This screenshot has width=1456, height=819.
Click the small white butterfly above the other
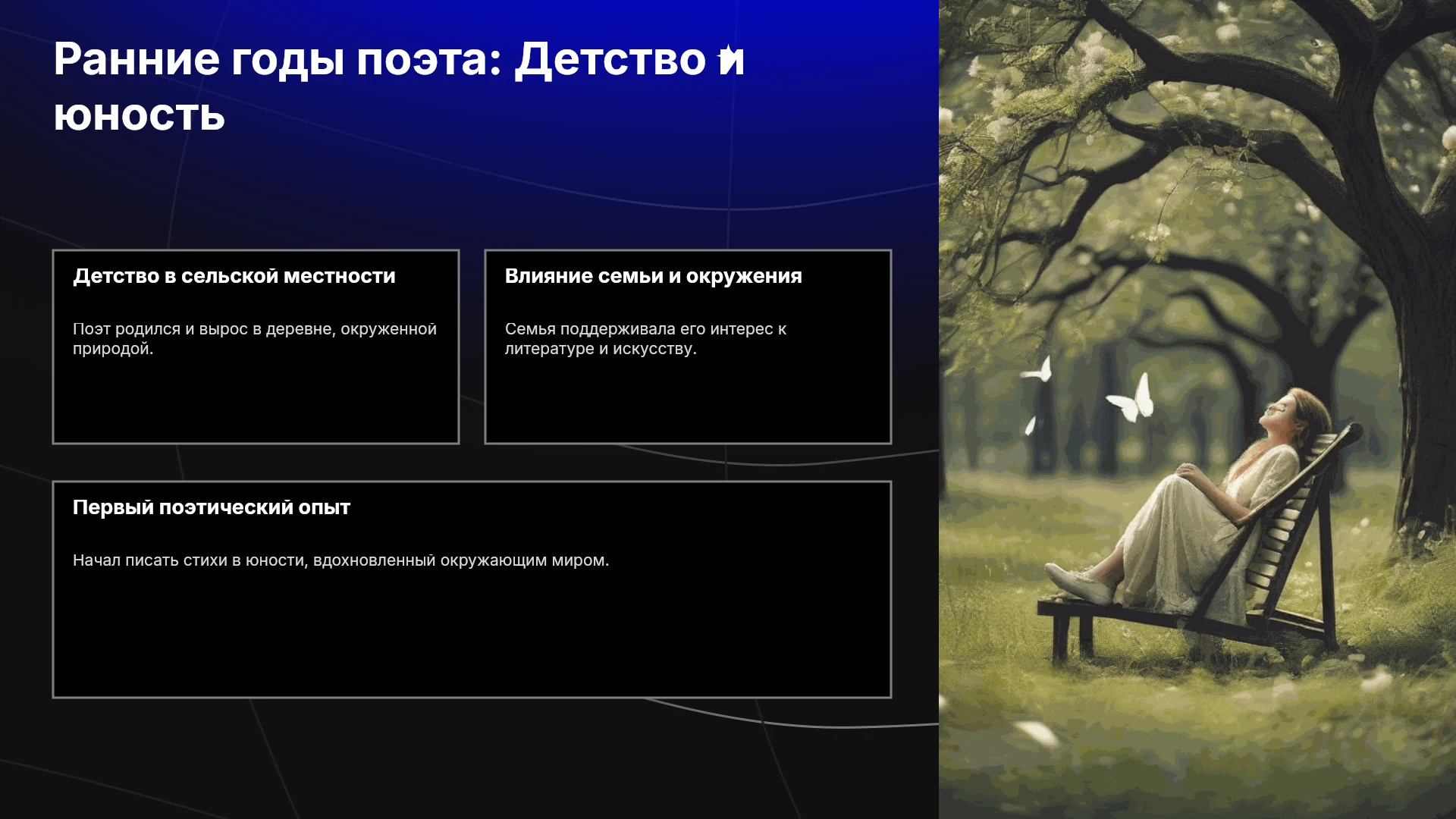point(1038,369)
